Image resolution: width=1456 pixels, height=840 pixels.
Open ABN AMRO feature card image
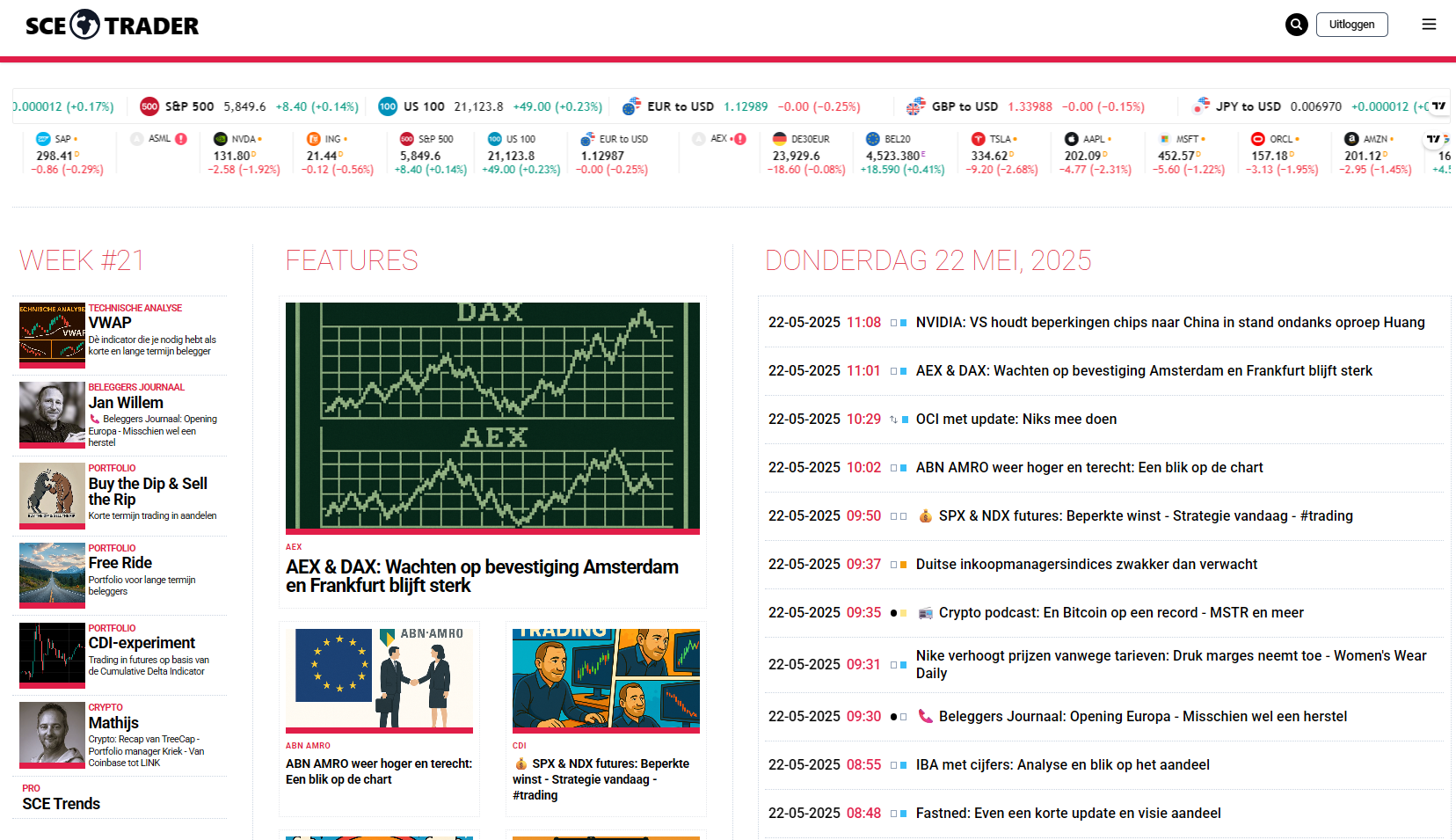(379, 681)
